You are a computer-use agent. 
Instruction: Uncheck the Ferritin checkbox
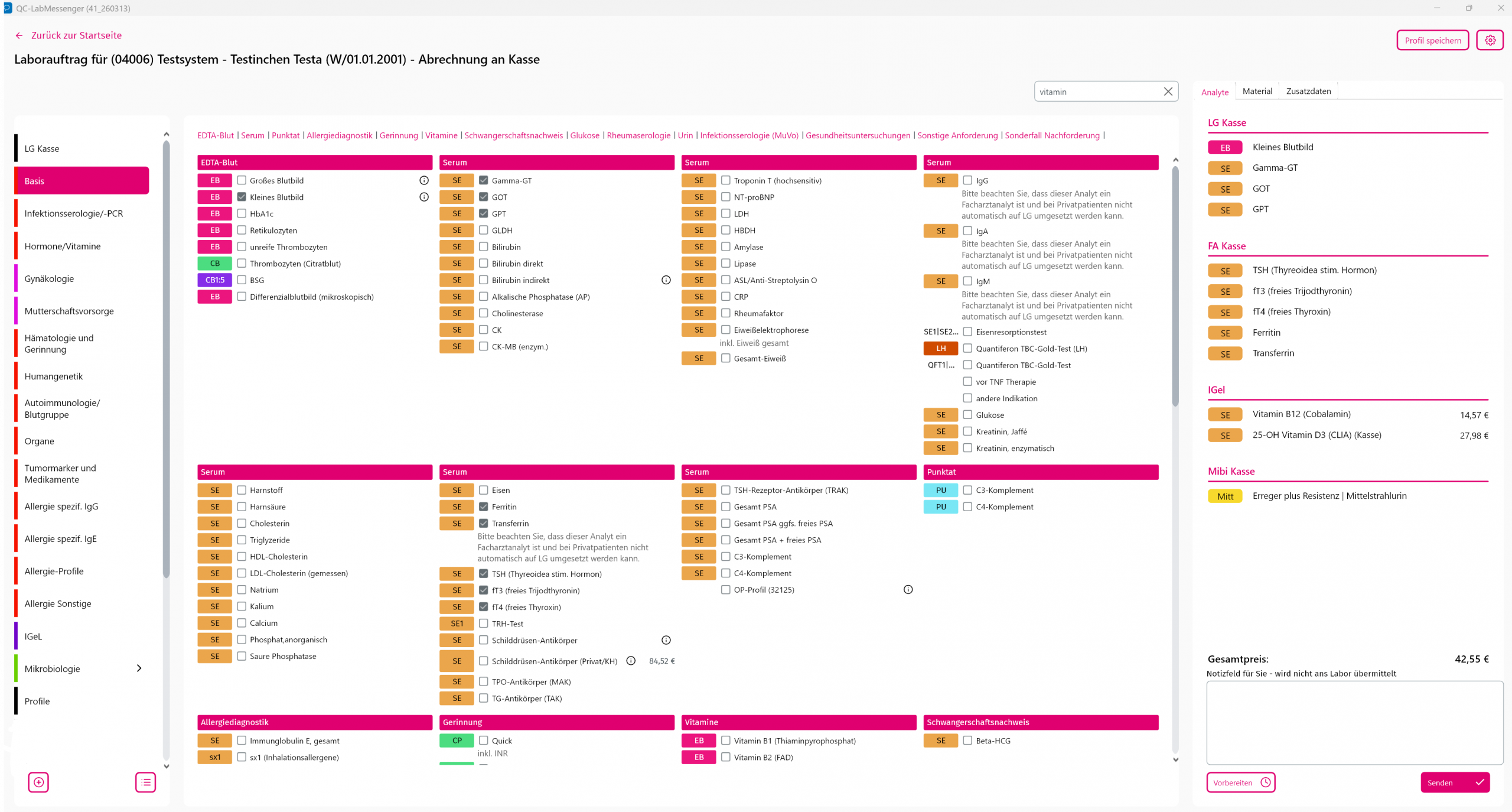tap(483, 506)
